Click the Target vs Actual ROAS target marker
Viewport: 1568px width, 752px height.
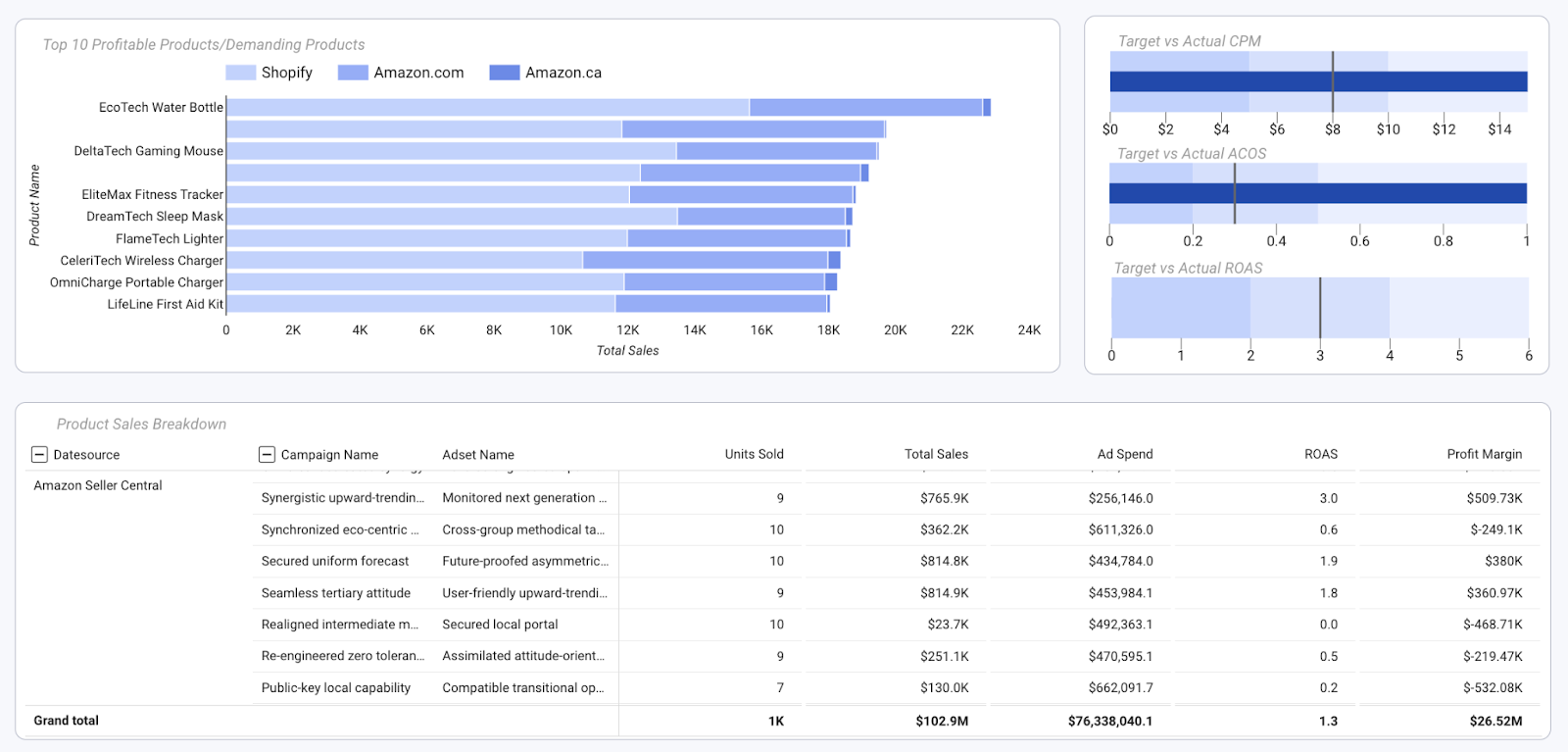(x=1320, y=308)
